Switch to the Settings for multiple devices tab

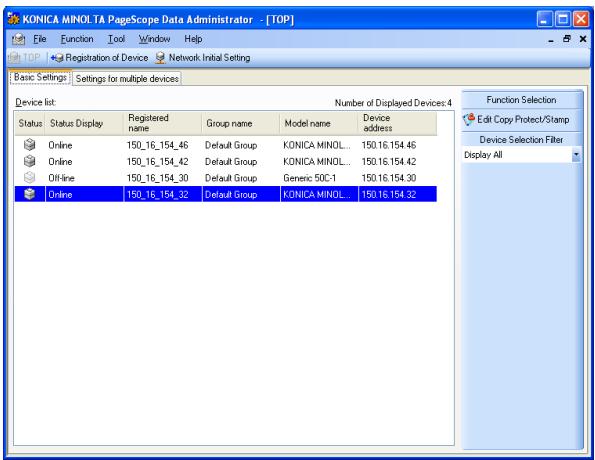coord(127,79)
